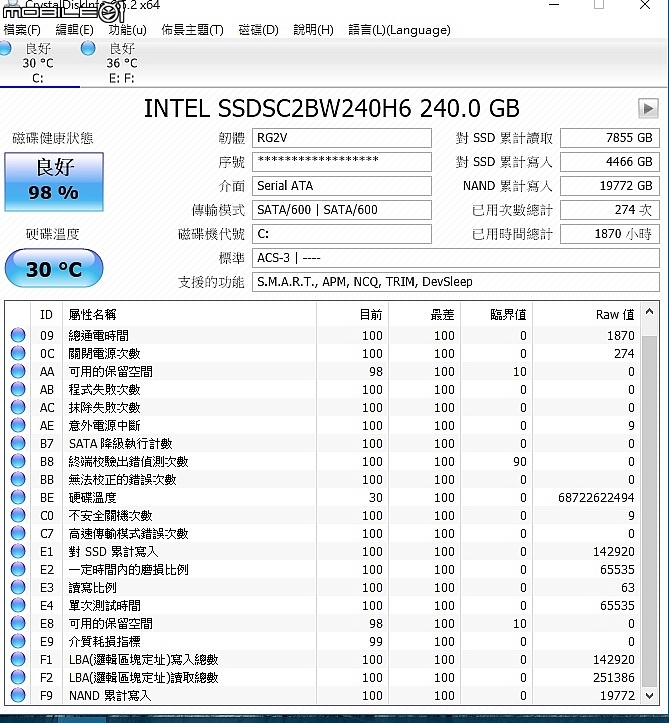Click the status icon of row AA 可用的保留空間
669x723 pixels.
point(18,371)
